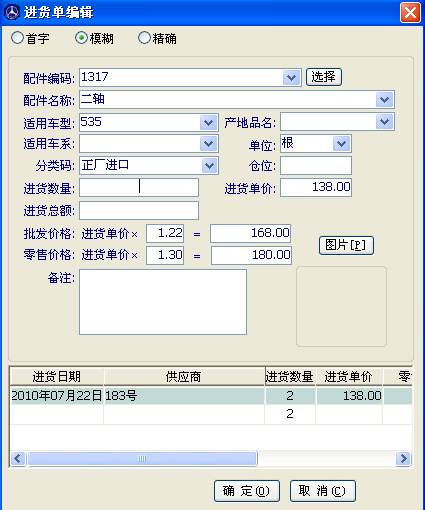Click the app logo icon in title bar
Screen dimensions: 425x510
pos(13,12)
